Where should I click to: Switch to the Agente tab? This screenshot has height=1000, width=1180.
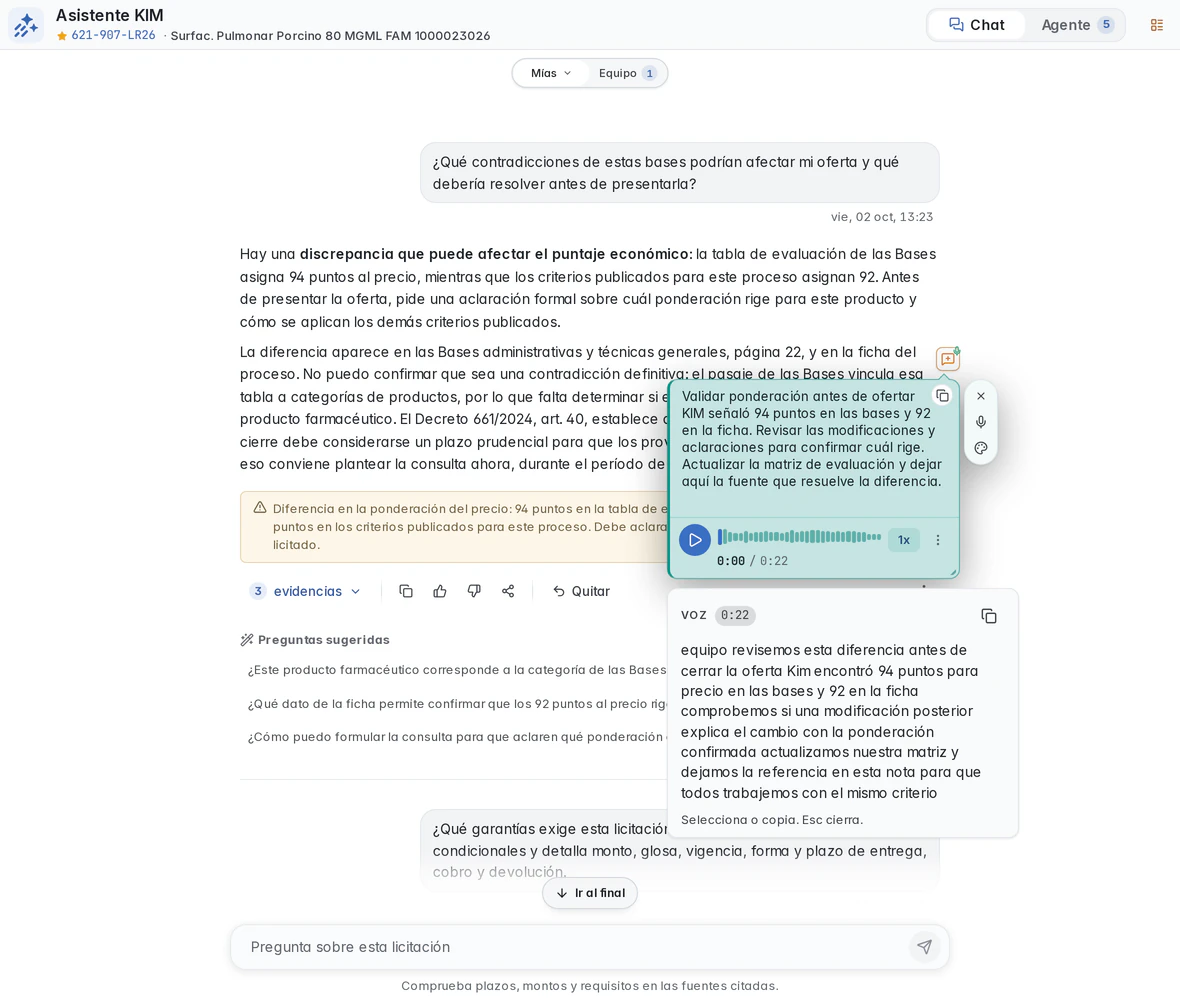click(1077, 25)
